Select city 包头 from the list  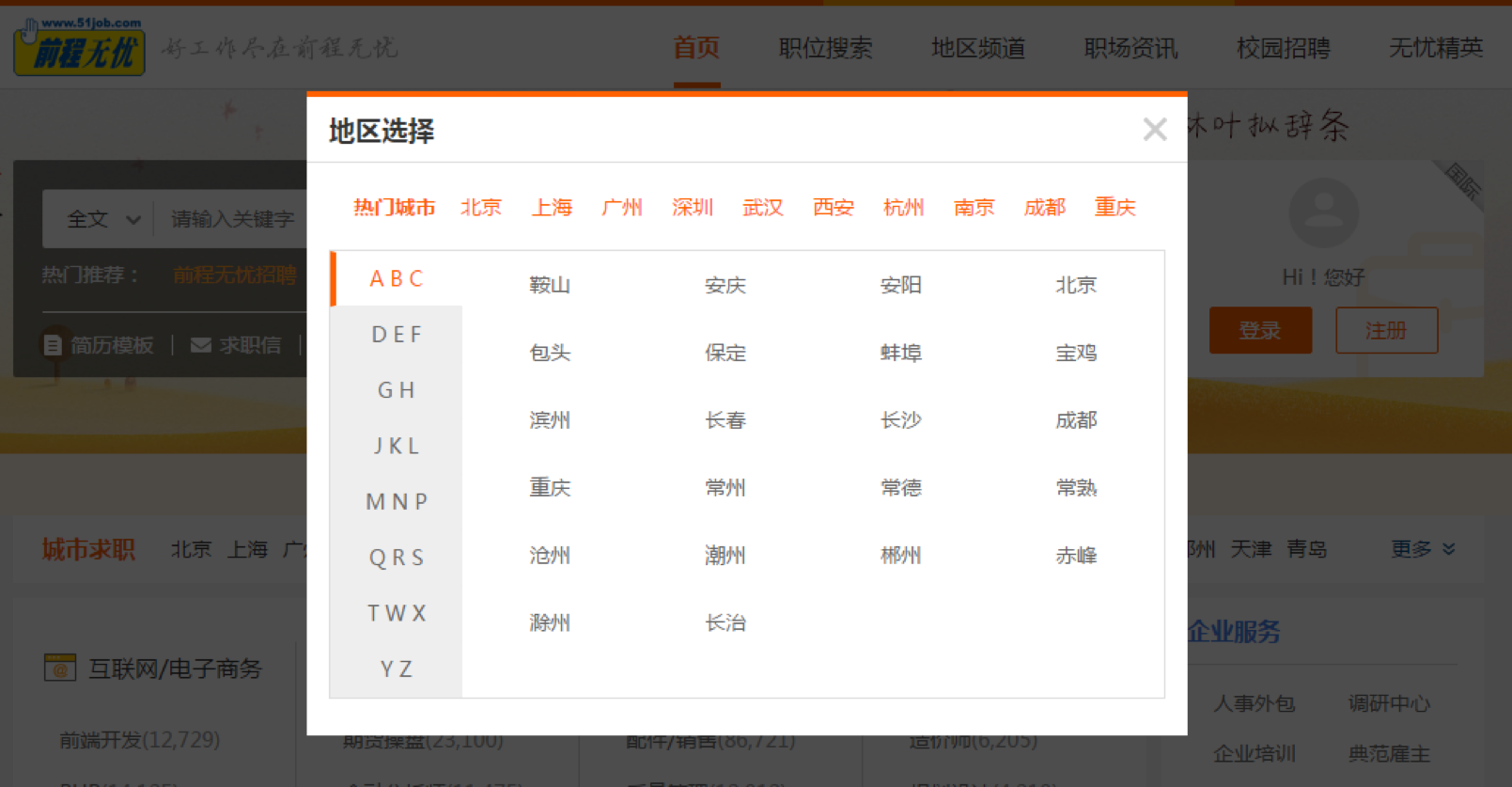pos(550,353)
